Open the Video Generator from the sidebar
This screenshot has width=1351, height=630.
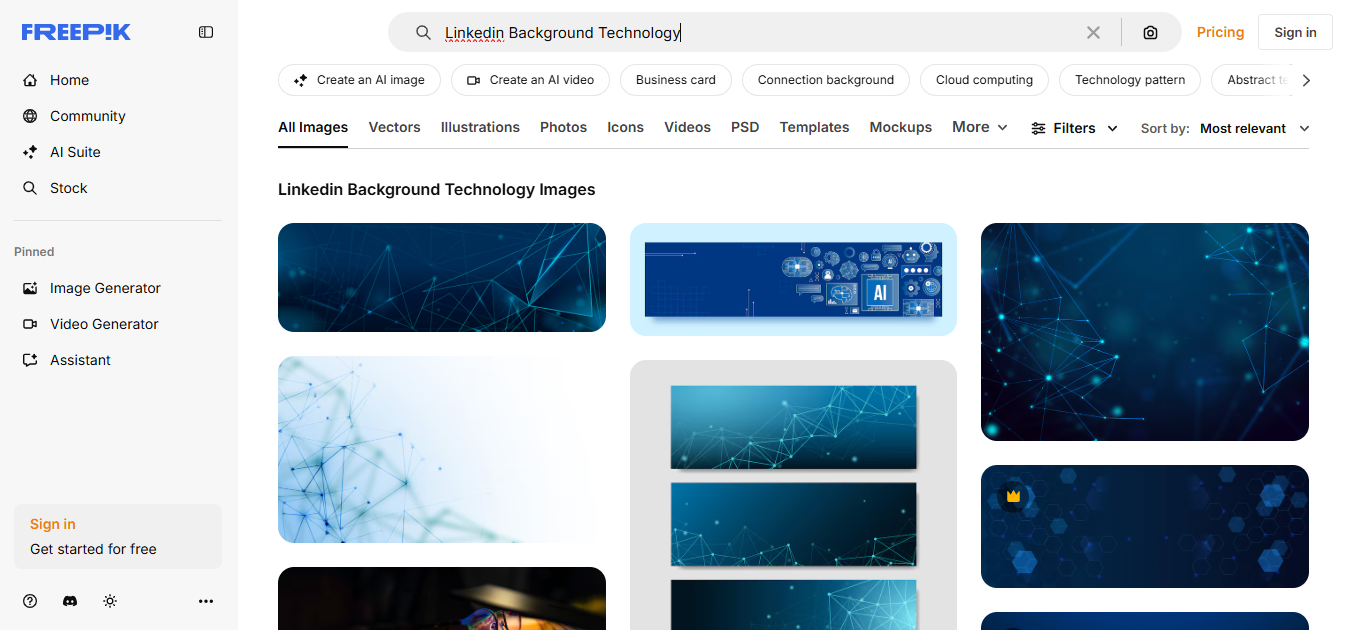pos(103,324)
